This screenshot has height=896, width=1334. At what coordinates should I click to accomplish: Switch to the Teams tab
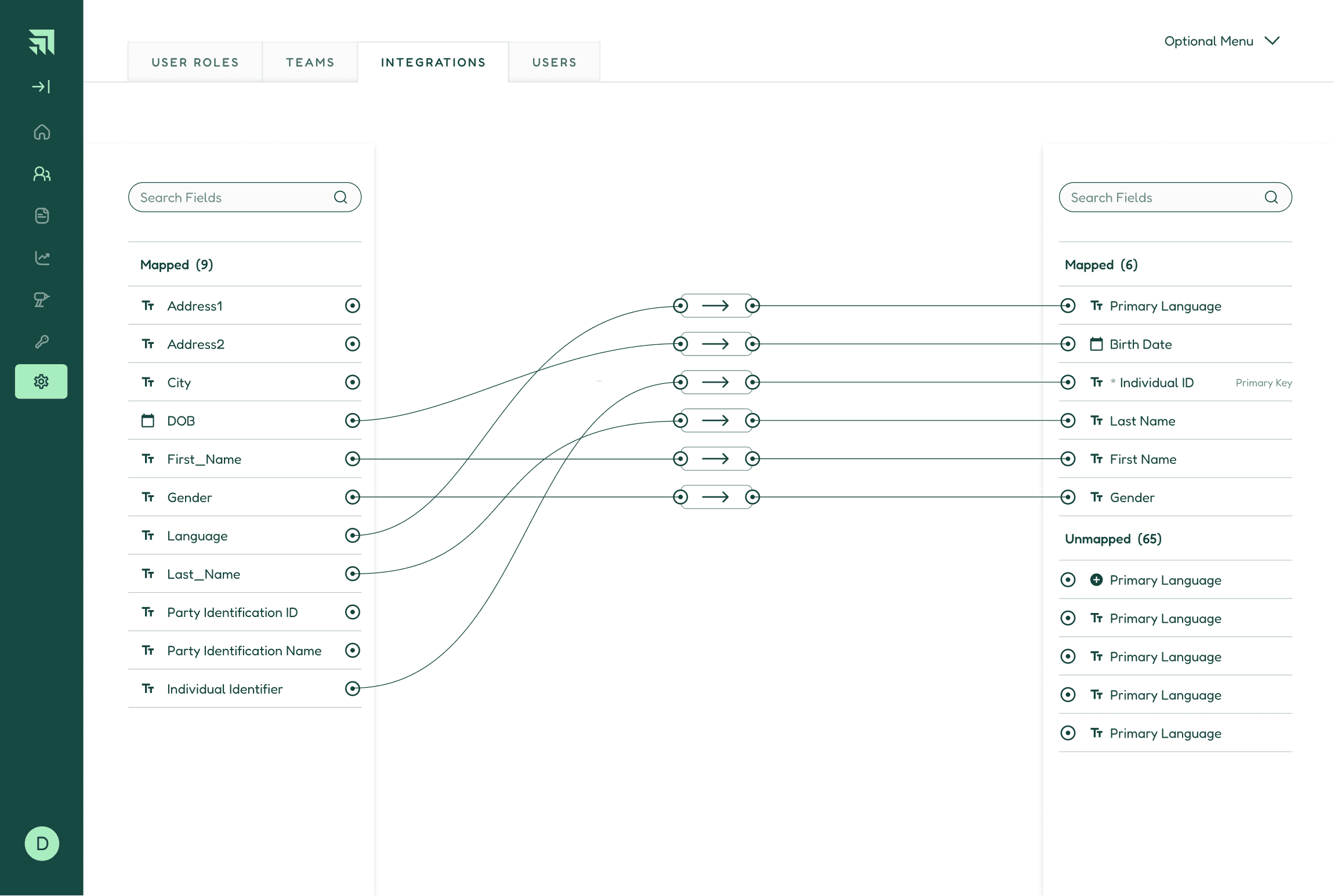(x=310, y=63)
